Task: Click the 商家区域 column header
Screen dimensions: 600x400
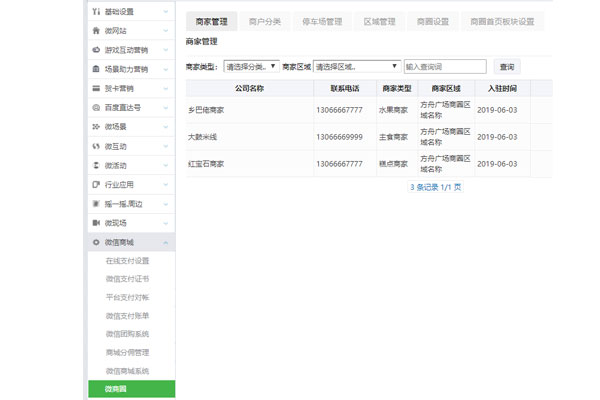Action: (446, 88)
